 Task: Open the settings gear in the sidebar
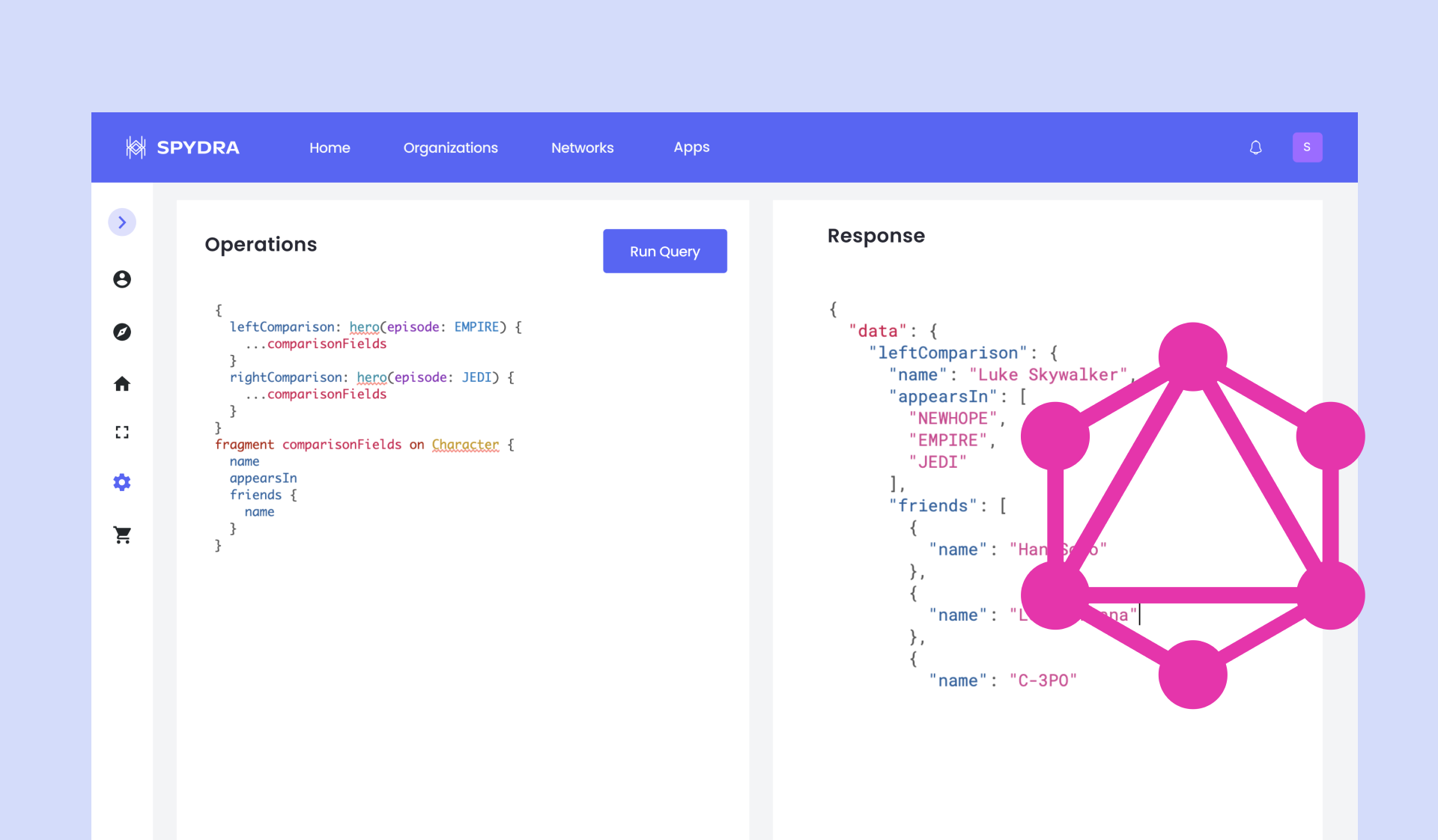point(122,482)
